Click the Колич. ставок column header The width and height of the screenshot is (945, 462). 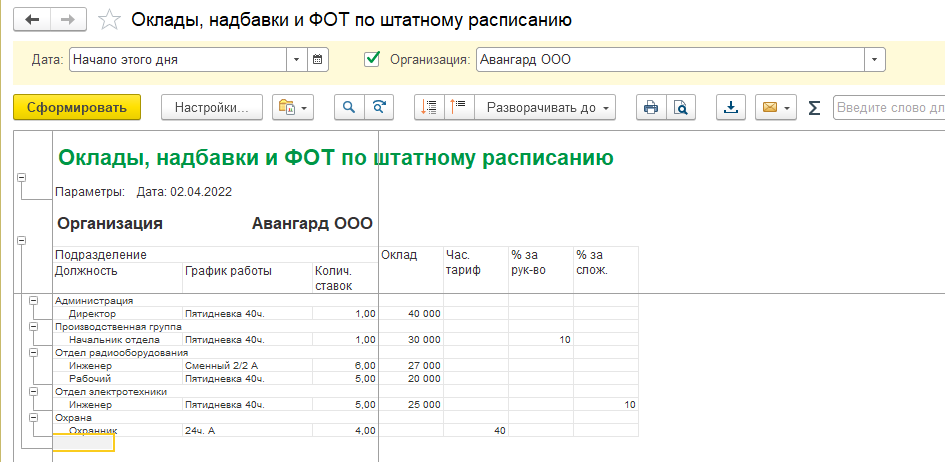345,278
